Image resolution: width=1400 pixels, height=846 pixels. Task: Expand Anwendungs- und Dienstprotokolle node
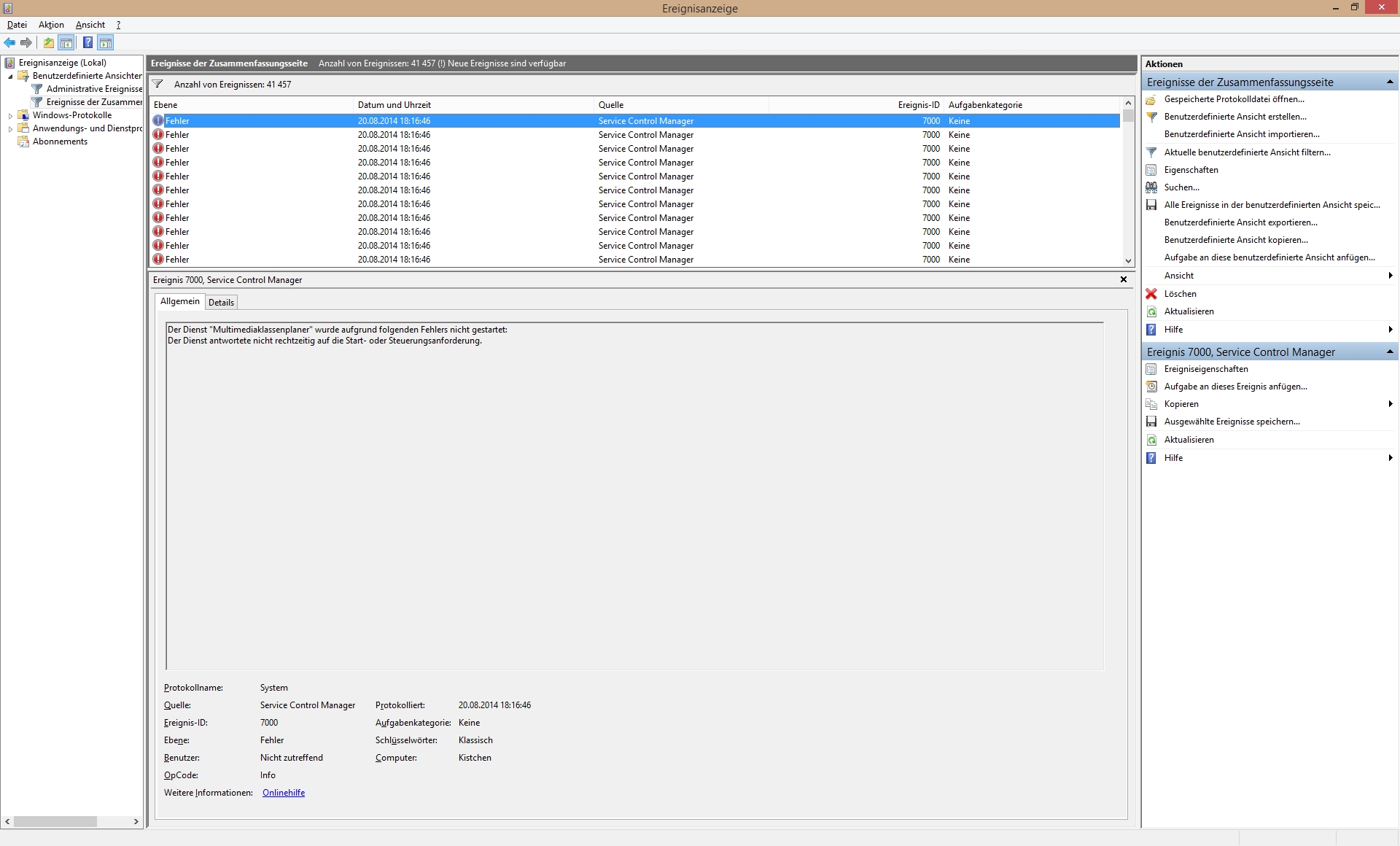coord(10,129)
